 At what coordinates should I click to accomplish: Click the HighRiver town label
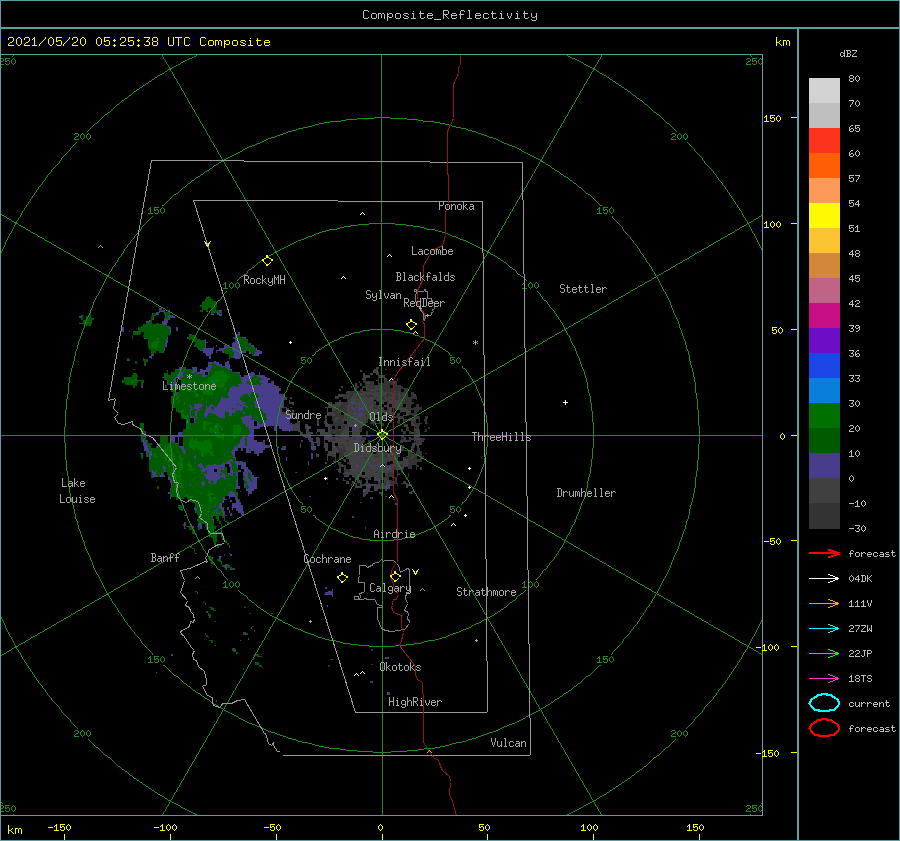pos(415,702)
